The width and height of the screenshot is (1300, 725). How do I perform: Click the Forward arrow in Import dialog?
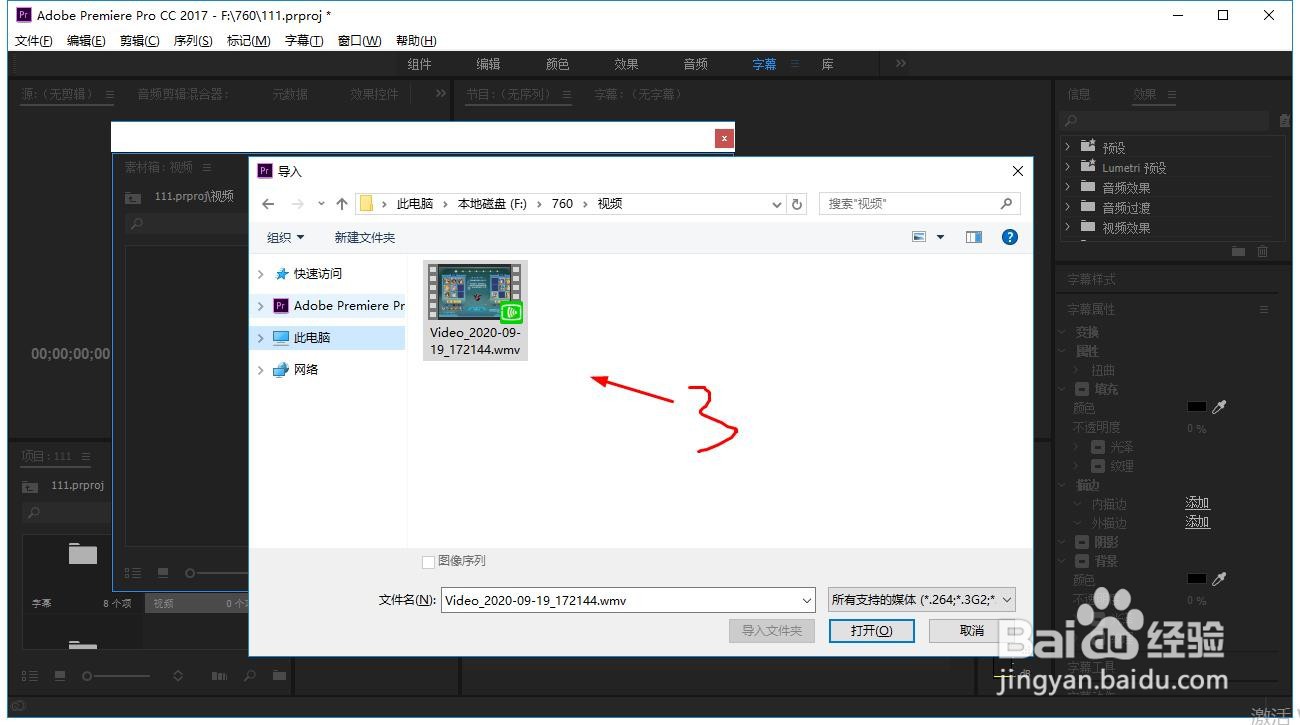pyautogui.click(x=297, y=203)
